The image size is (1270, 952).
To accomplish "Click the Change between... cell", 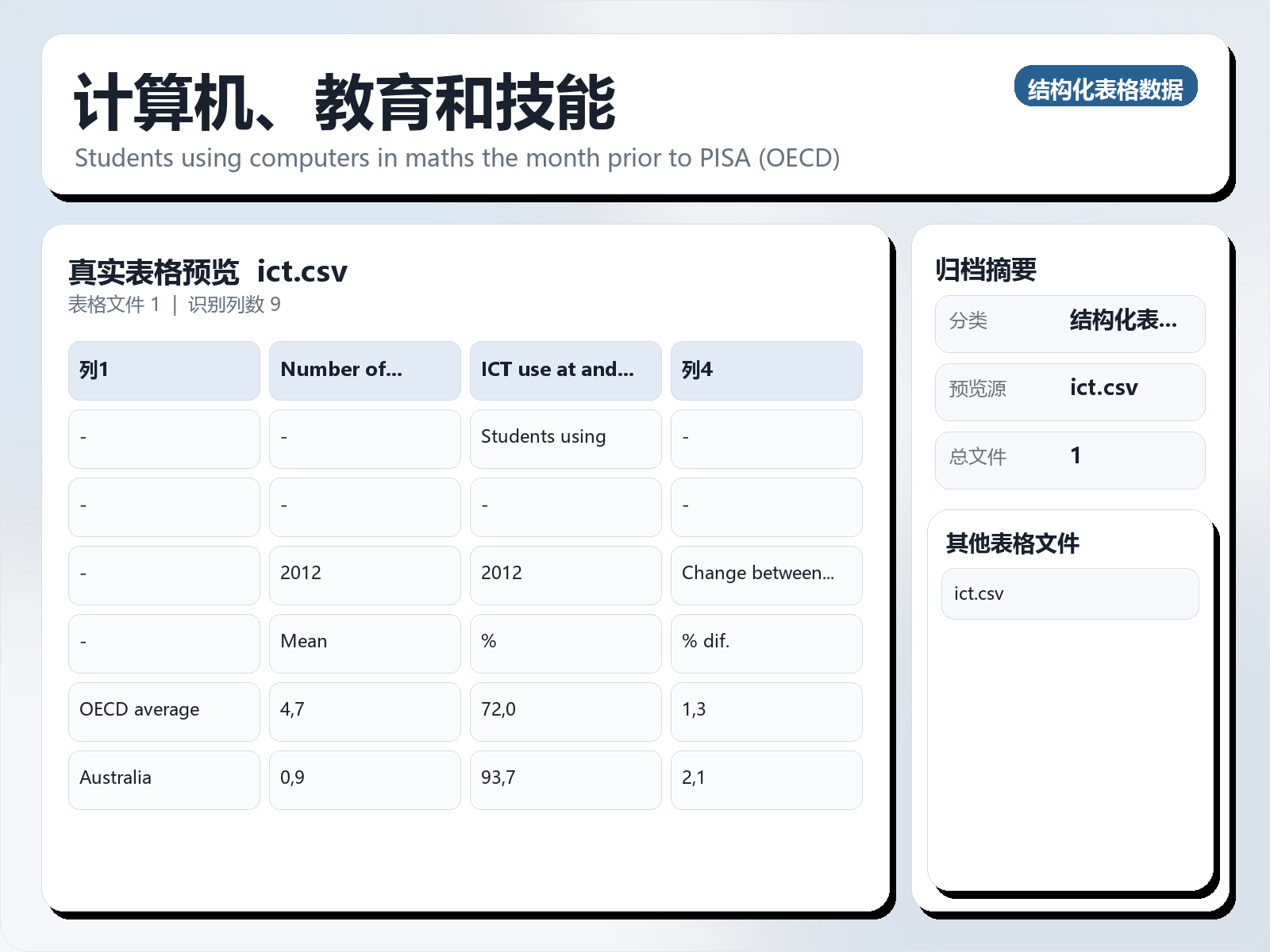I will point(766,574).
